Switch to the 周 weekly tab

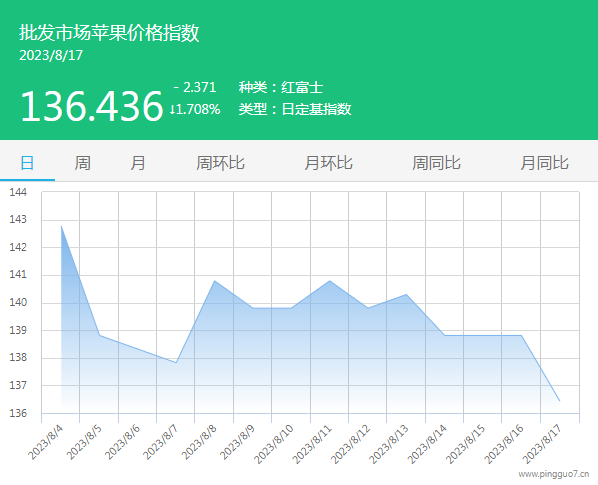82,163
